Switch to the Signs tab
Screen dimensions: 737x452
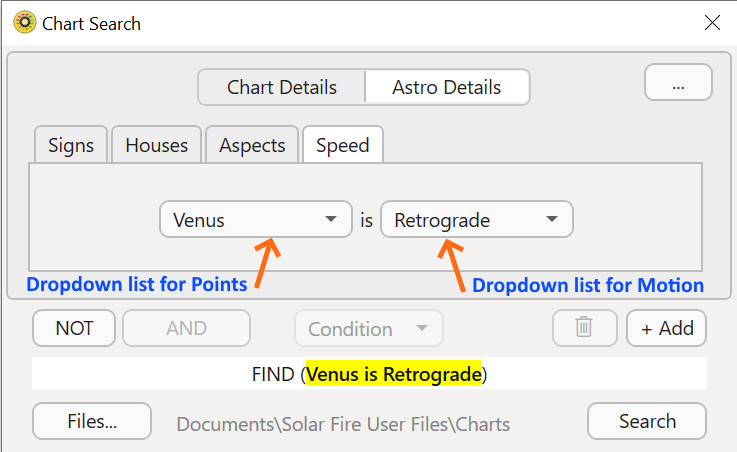(x=71, y=145)
